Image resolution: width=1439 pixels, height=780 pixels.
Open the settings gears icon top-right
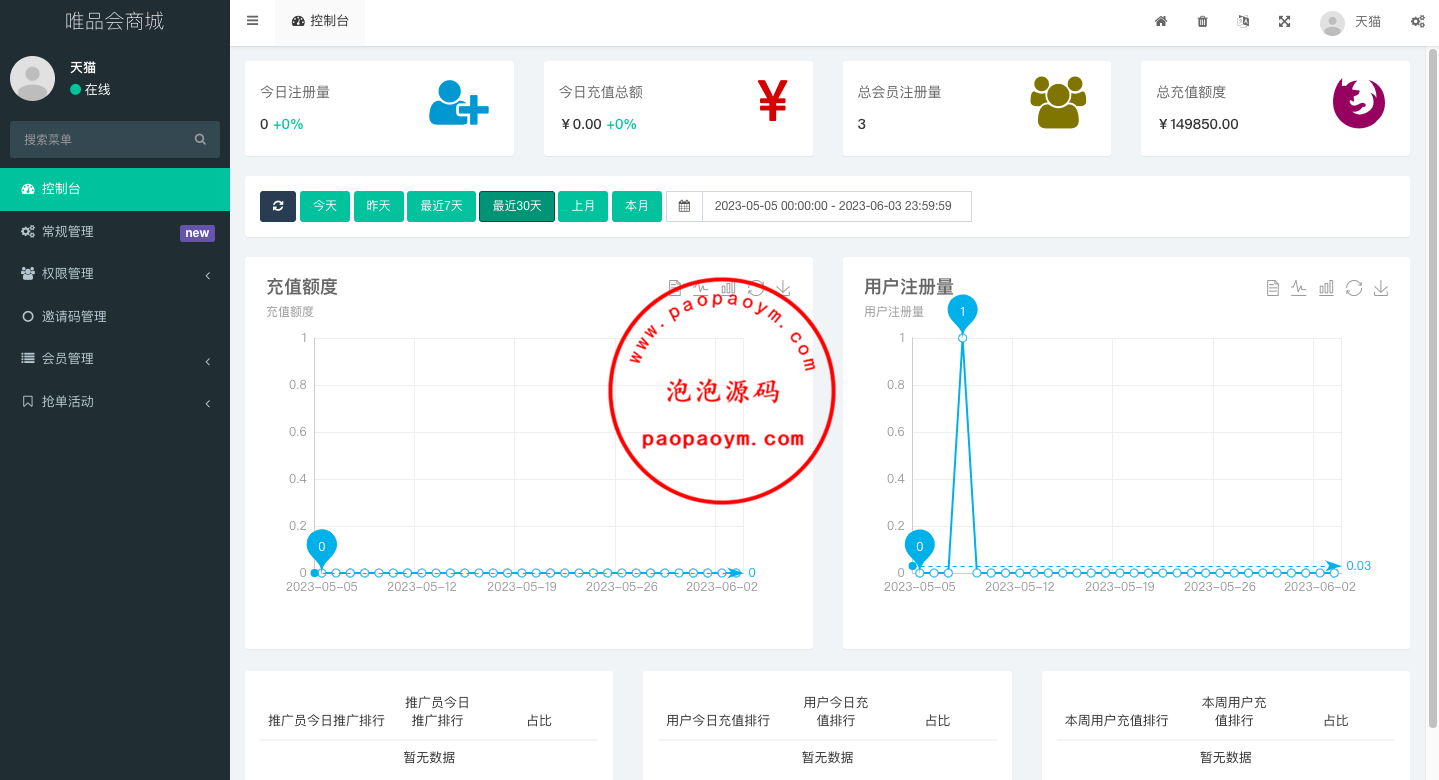[x=1417, y=21]
